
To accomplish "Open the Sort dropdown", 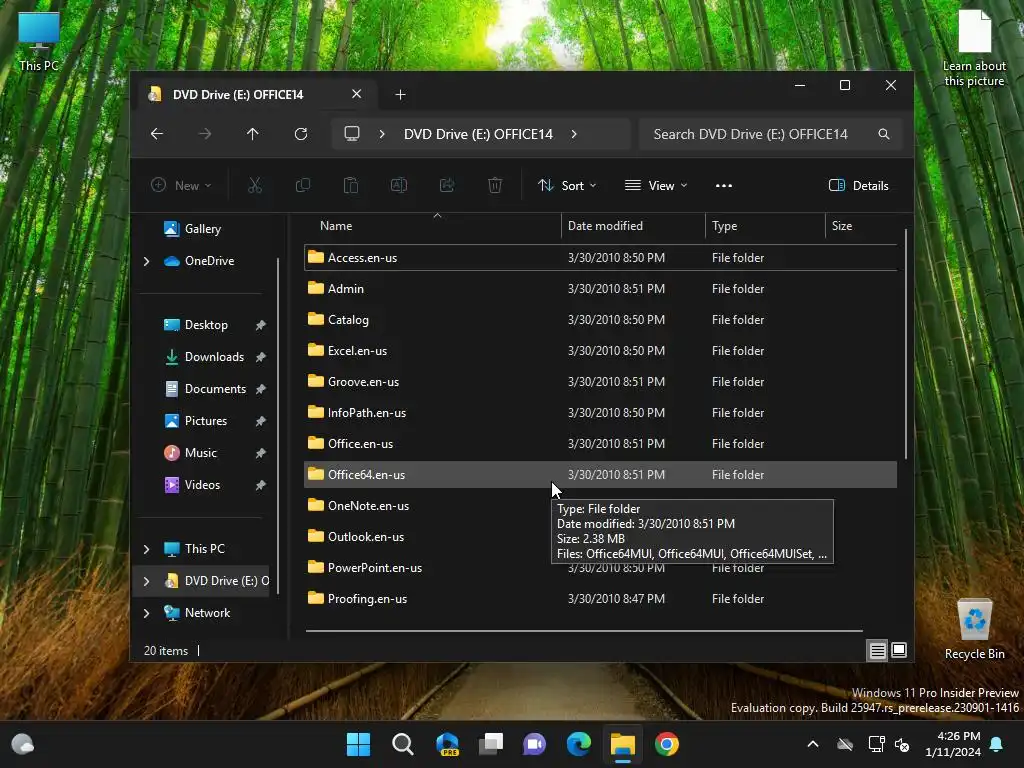I will click(x=567, y=185).
